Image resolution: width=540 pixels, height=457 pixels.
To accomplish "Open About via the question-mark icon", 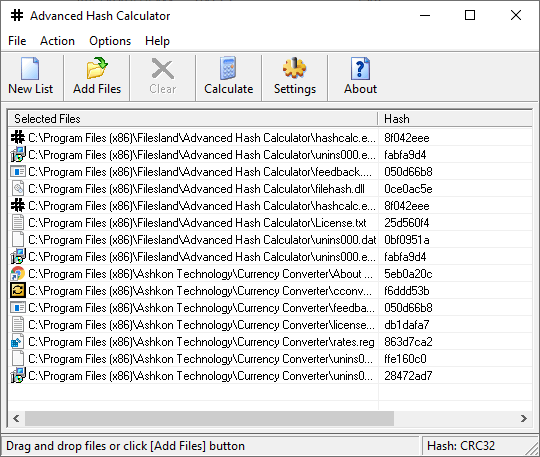I will 360,68.
